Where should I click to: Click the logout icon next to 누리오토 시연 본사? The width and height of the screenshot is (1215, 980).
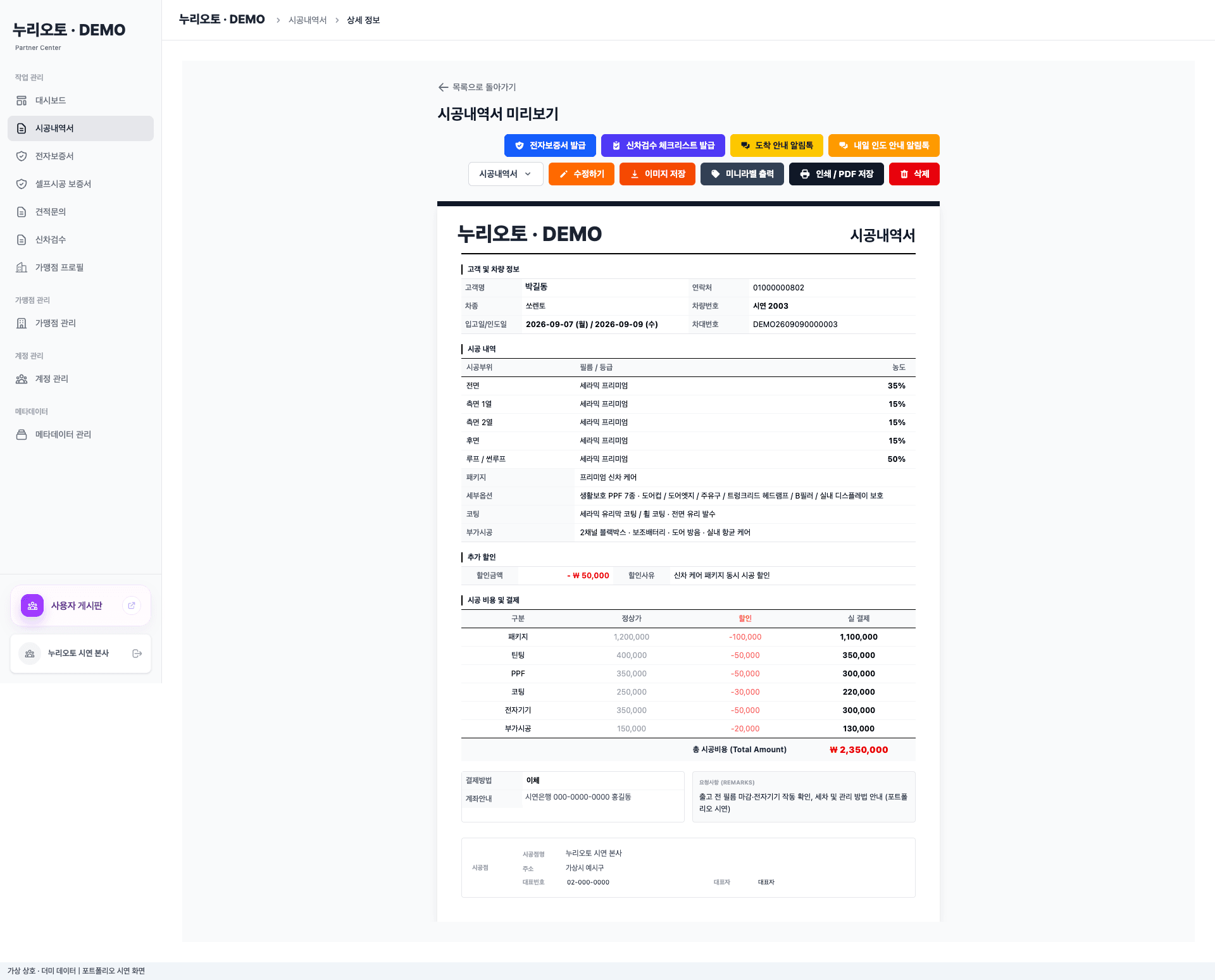coord(137,654)
